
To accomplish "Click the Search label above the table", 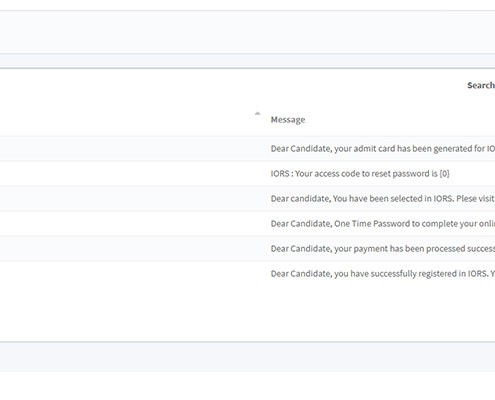I will (481, 85).
